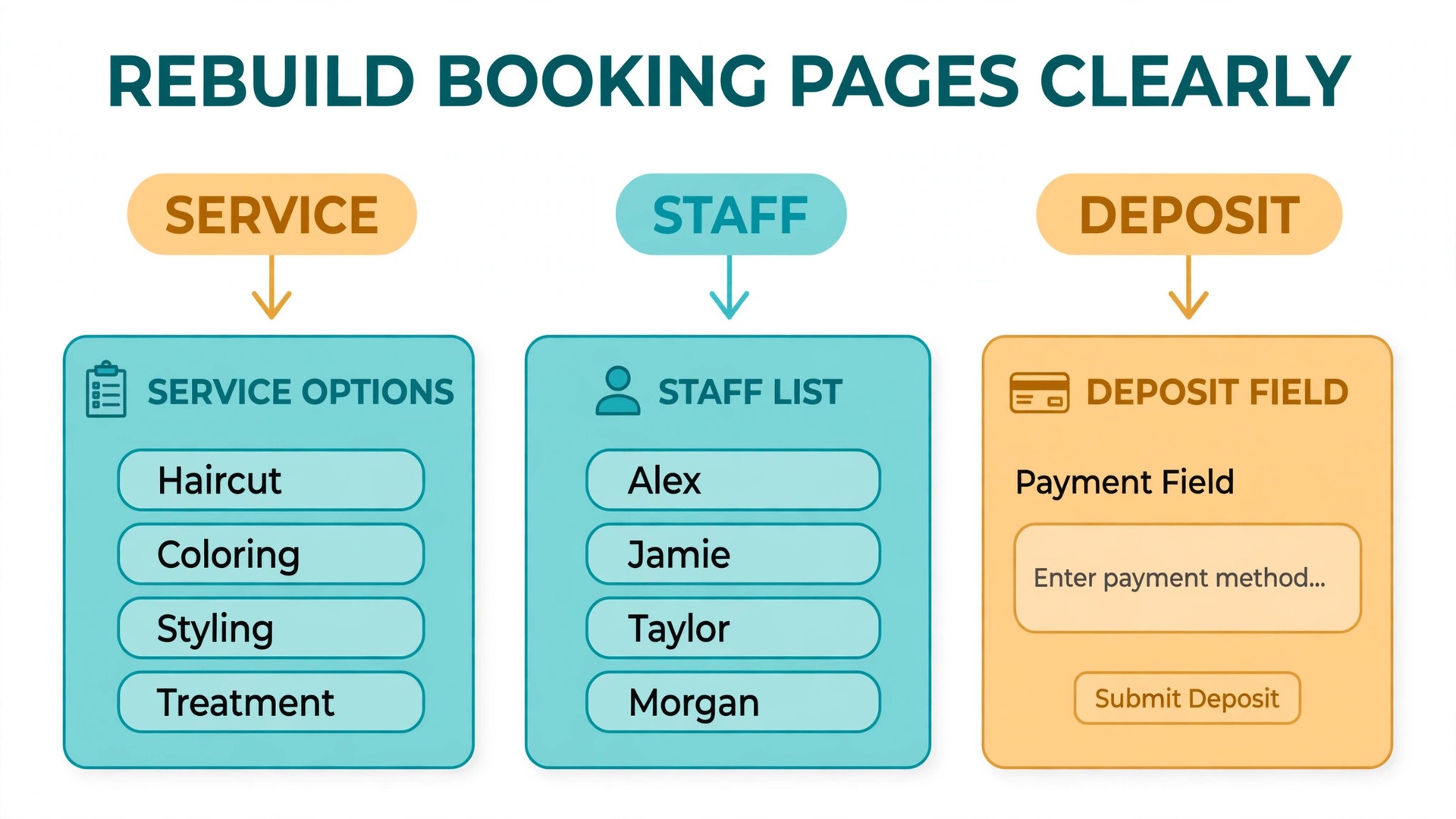Screen dimensions: 1456x819
Task: Click the SERVICE step pill
Action: click(x=271, y=215)
